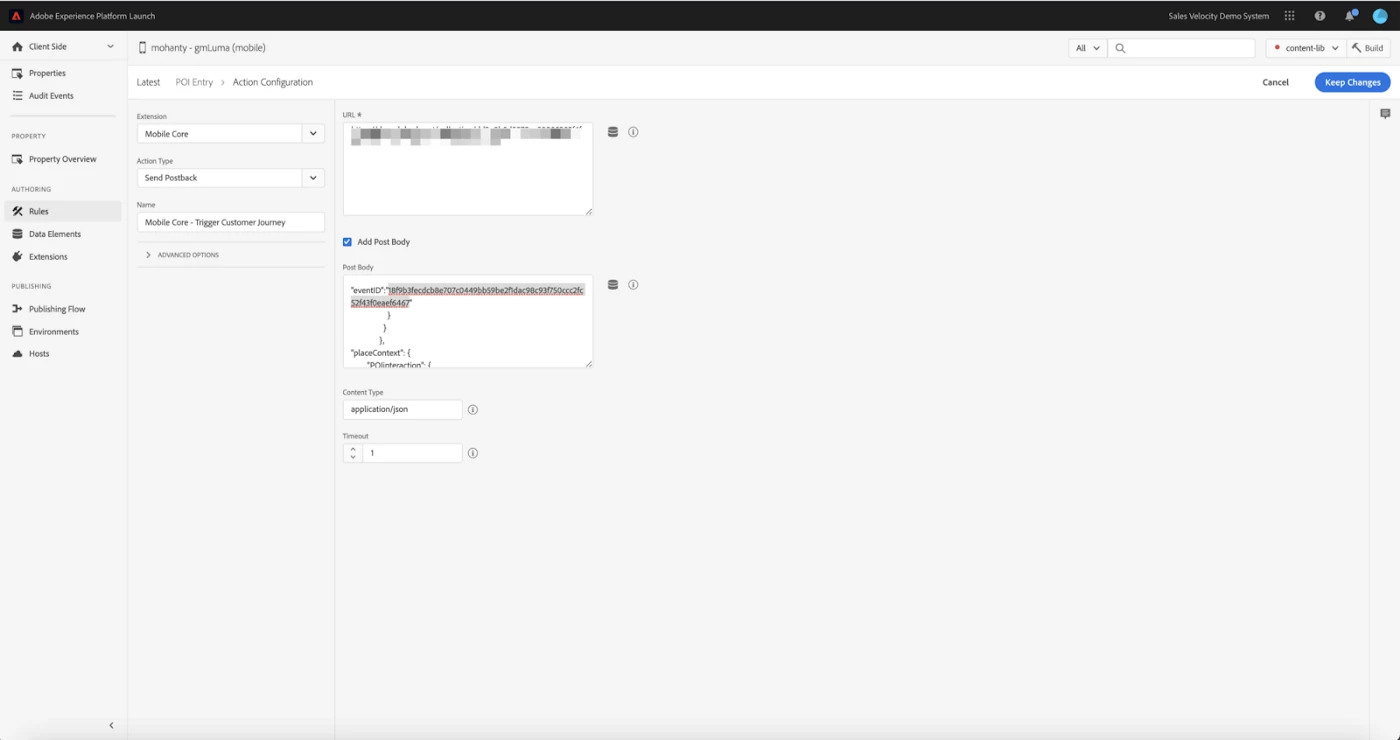Show info for URL field
This screenshot has width=1400, height=740.
click(x=633, y=132)
